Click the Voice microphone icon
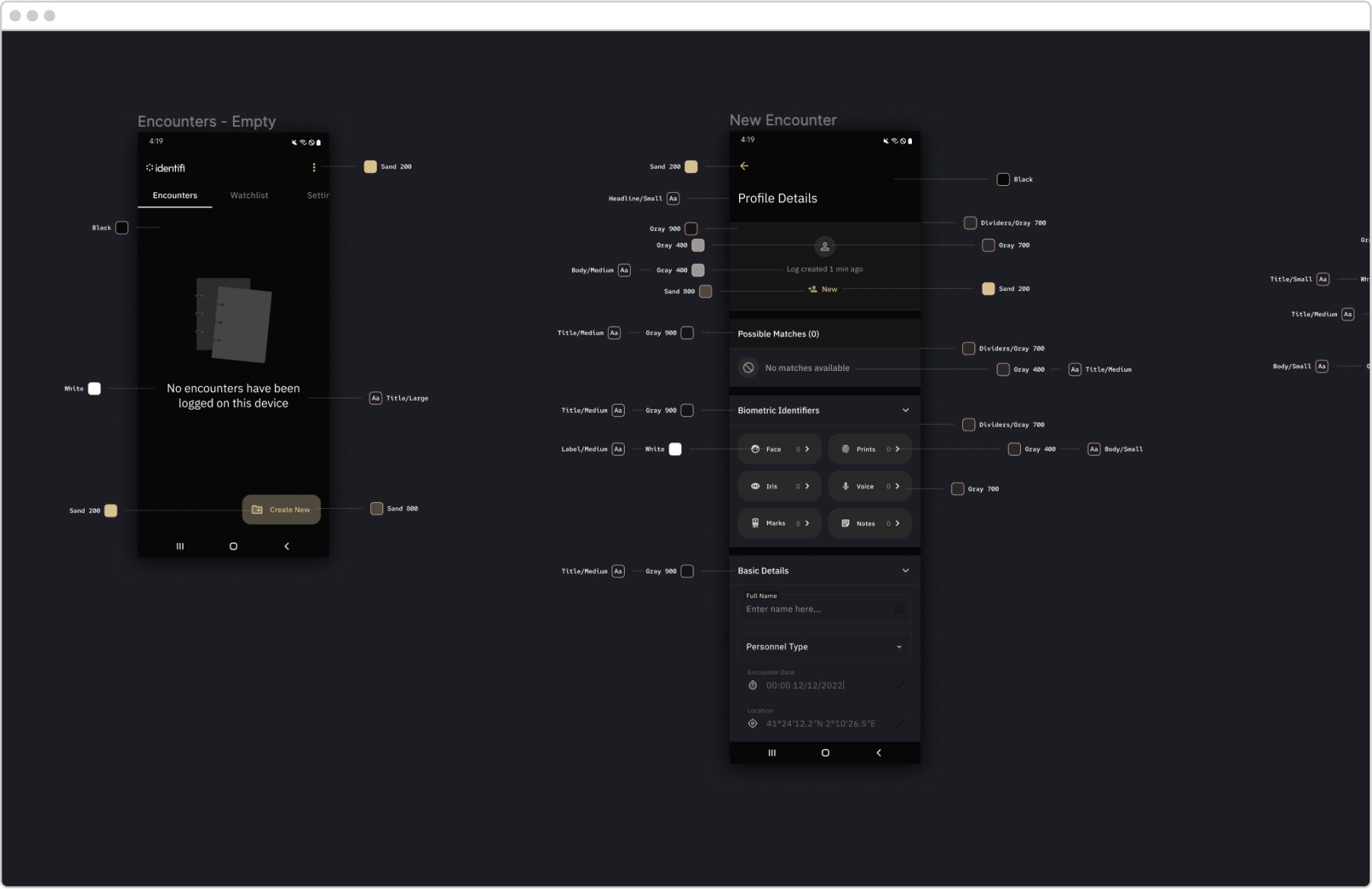The width and height of the screenshot is (1372, 889). (x=846, y=486)
